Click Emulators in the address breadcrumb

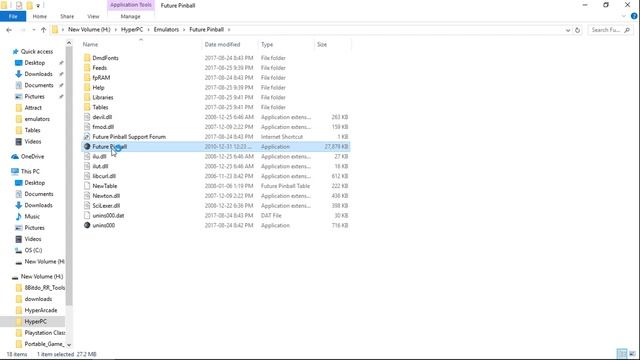(166, 29)
